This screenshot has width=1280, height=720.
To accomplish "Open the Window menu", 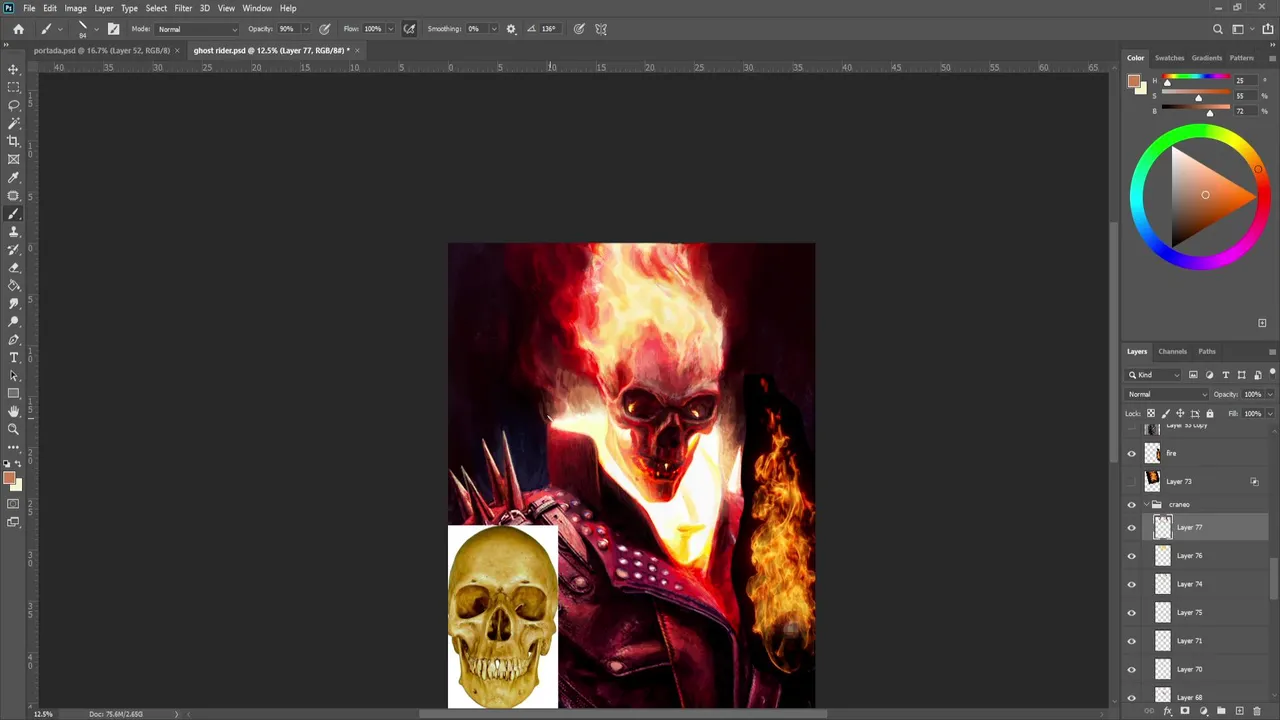I will 257,8.
